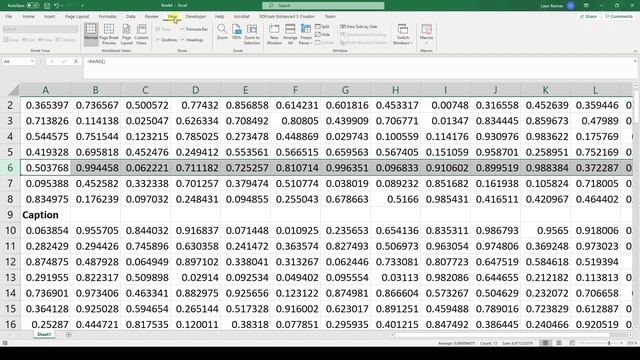This screenshot has height=360, width=640.
Task: Select cell containing 0.5166
Action: pos(396,199)
